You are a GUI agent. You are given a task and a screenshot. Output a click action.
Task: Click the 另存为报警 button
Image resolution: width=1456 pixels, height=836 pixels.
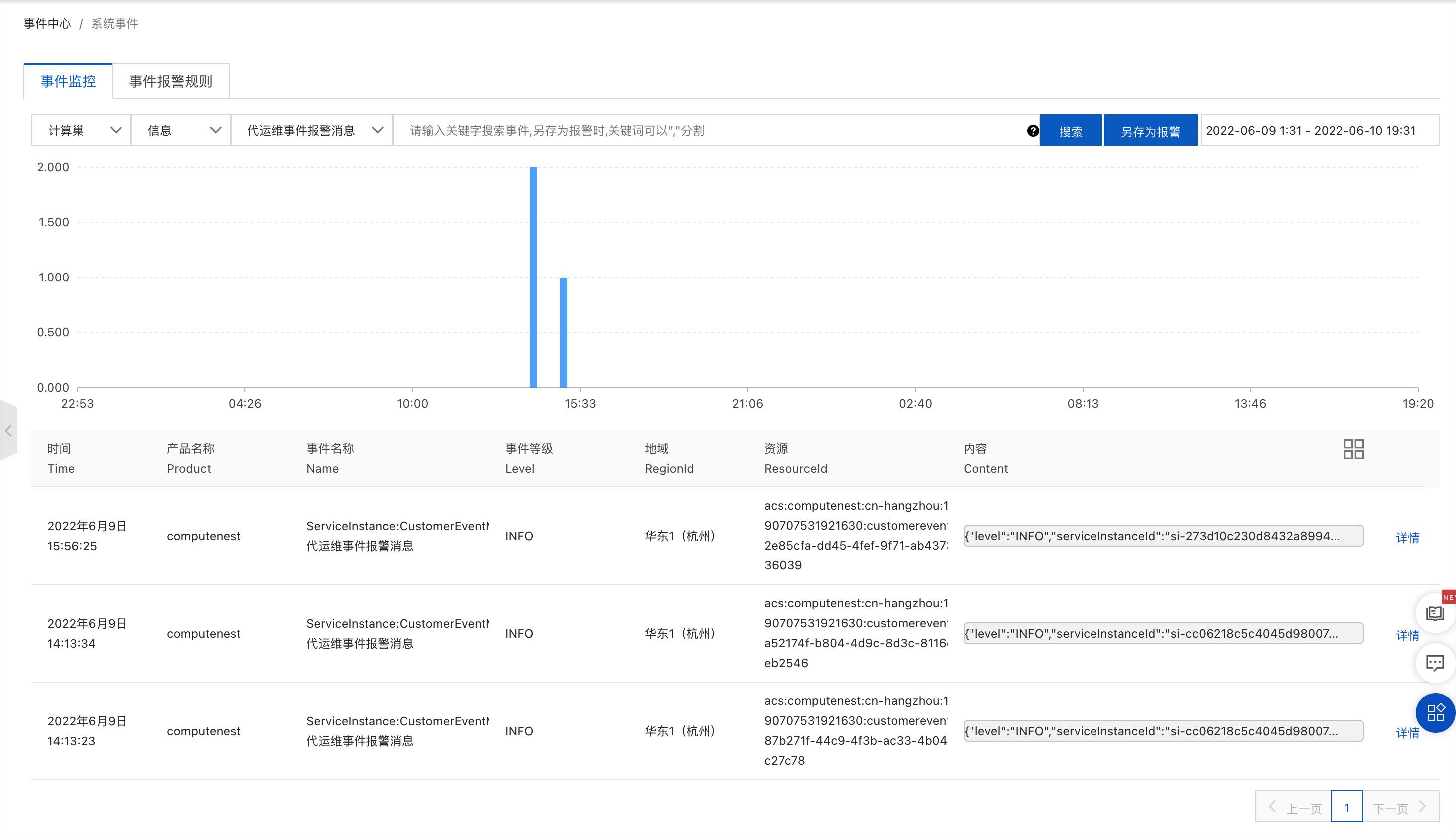tap(1150, 131)
